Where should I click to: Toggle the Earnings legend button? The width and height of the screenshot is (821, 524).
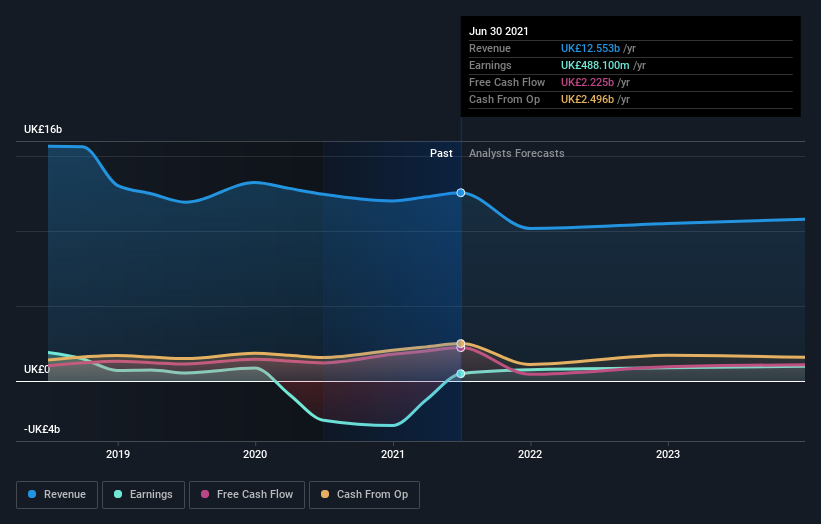tap(143, 495)
